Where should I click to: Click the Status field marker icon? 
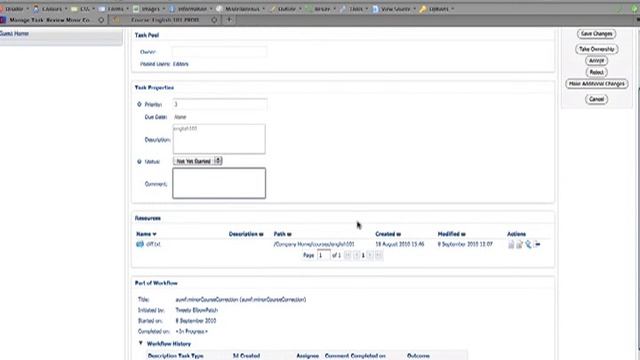tap(139, 162)
